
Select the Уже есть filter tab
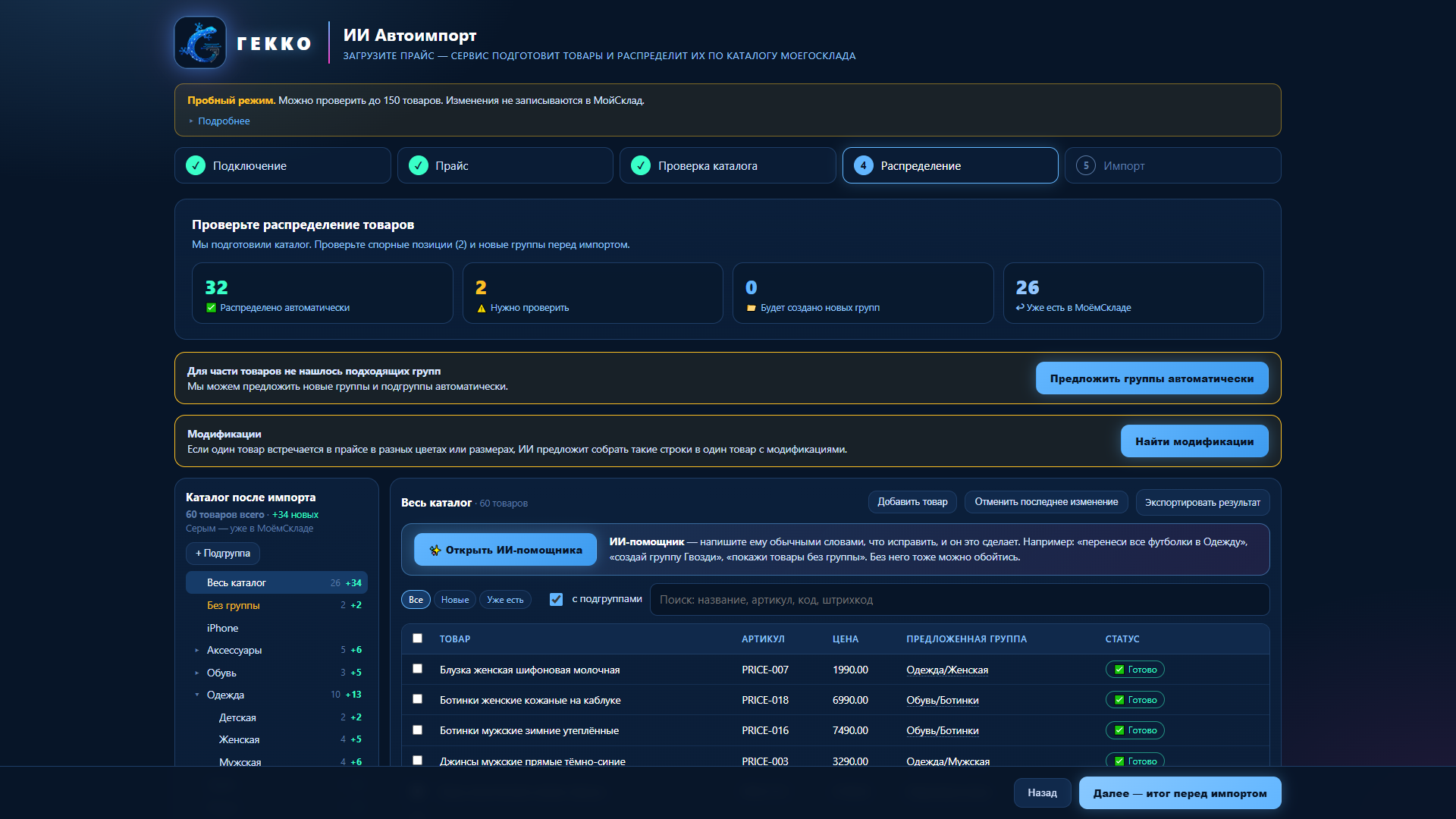(x=505, y=599)
